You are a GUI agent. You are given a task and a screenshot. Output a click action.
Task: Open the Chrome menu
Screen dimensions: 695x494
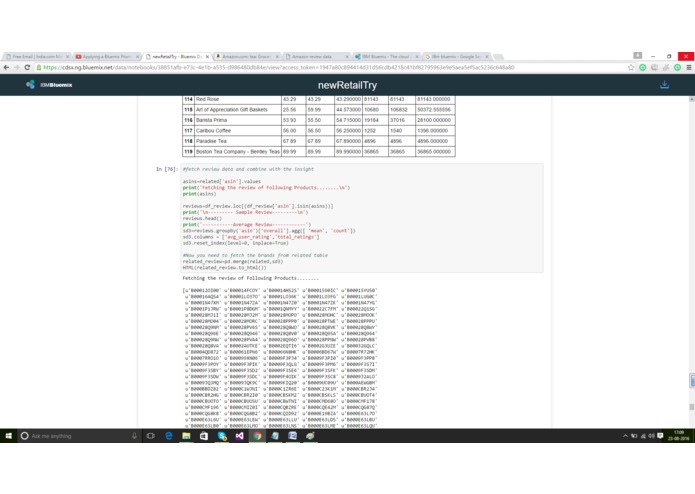pos(689,67)
